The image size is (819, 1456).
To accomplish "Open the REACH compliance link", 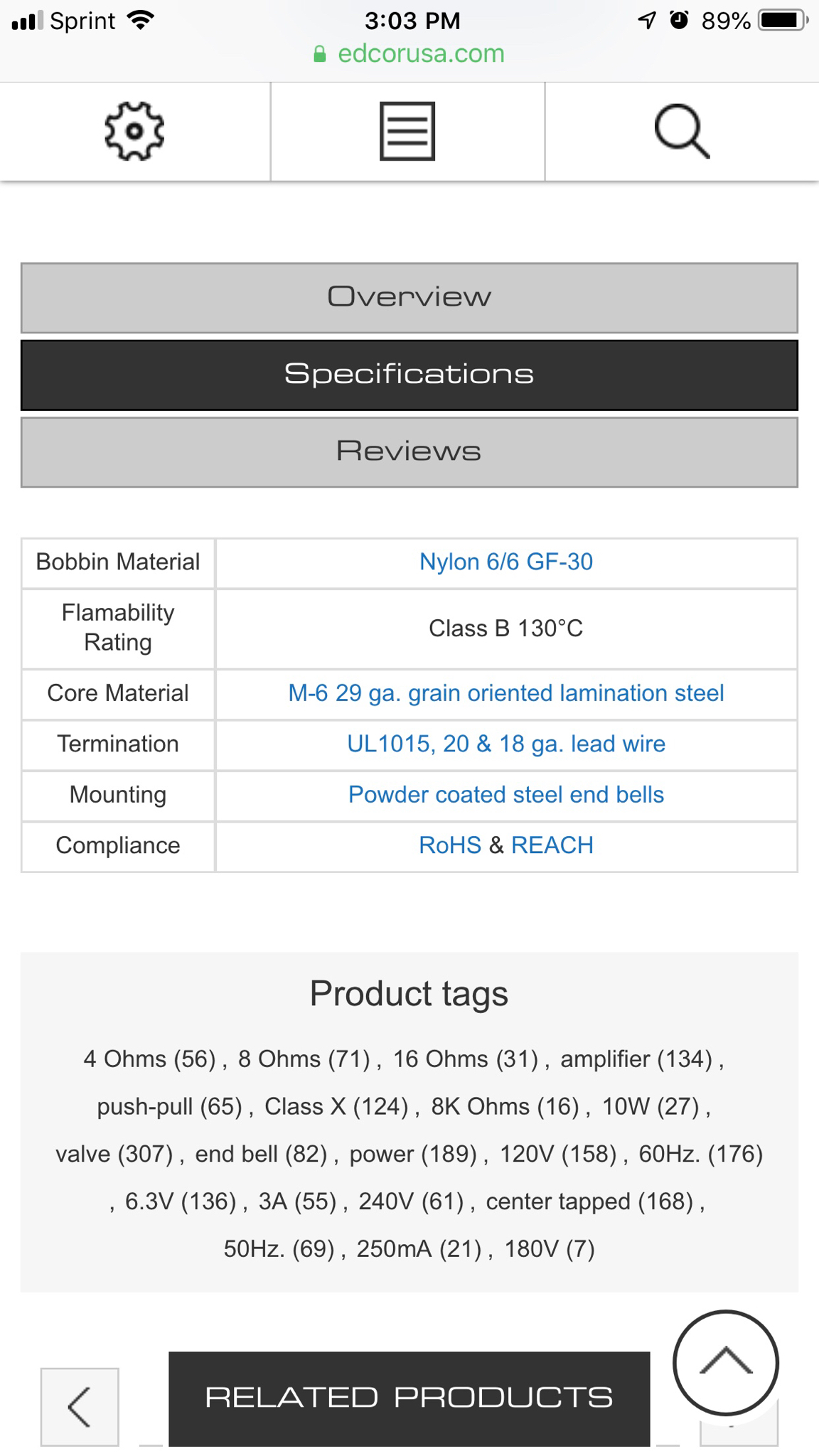I will [x=552, y=845].
